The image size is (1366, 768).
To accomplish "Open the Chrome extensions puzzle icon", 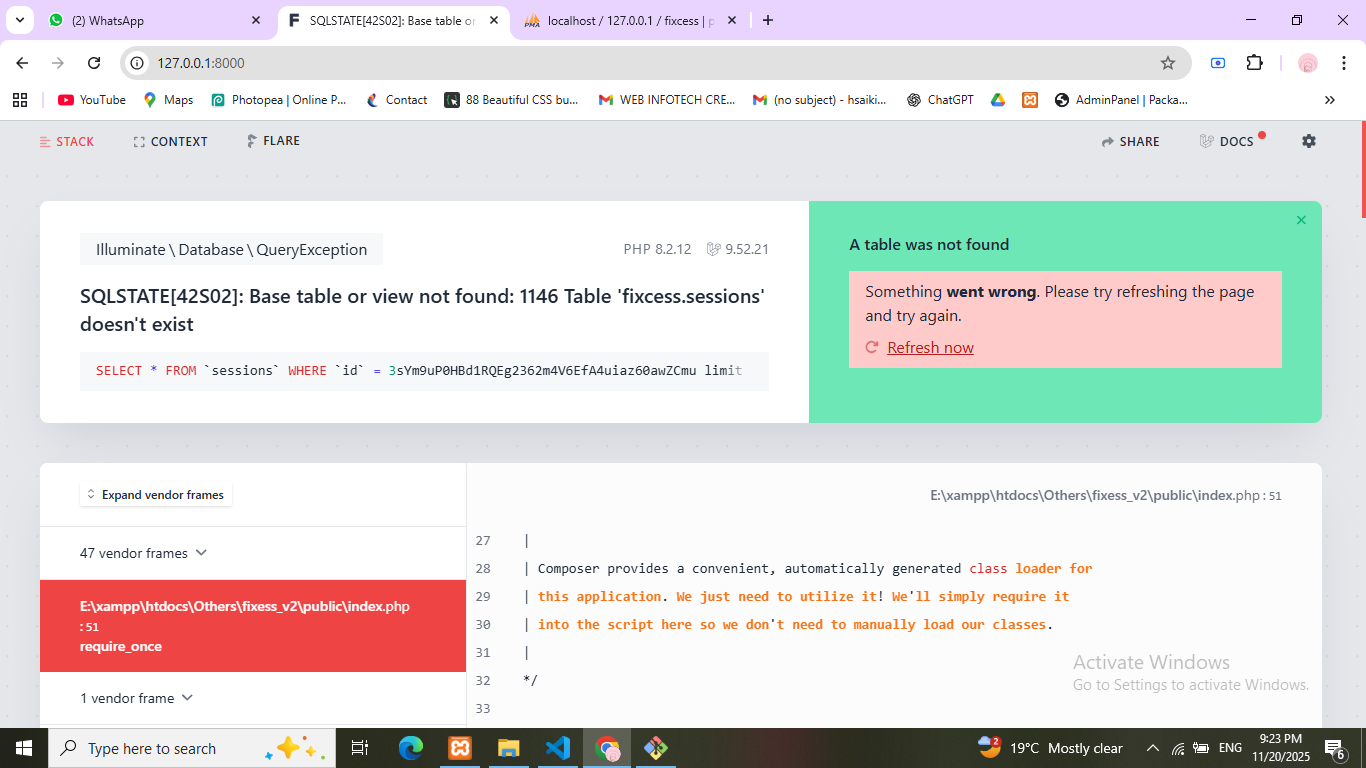I will click(1254, 63).
